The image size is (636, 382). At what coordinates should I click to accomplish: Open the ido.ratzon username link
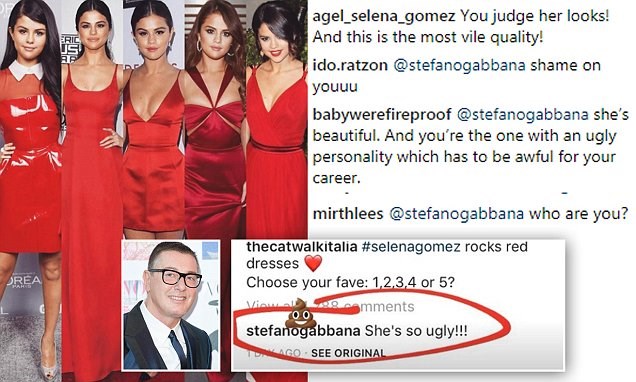(x=350, y=65)
